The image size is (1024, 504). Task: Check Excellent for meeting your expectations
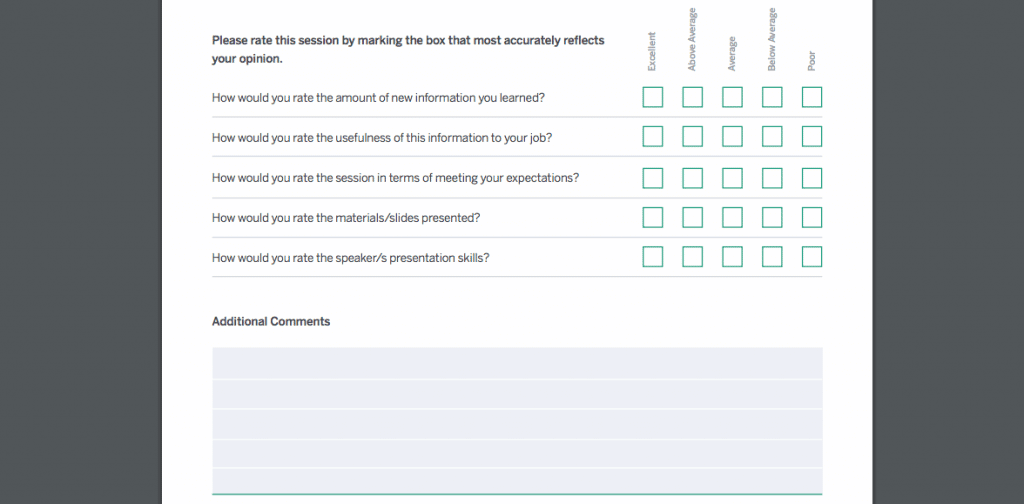tap(652, 178)
